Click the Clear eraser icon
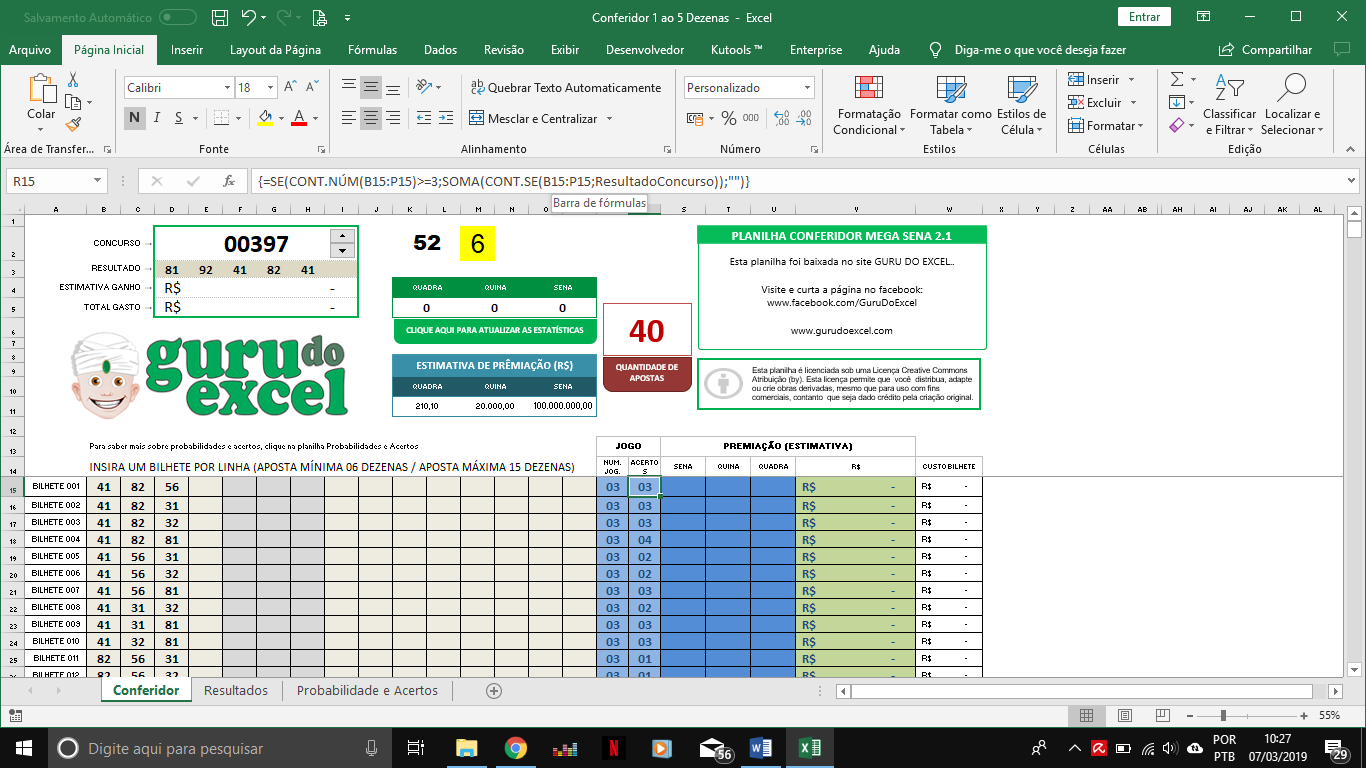 tap(1177, 125)
